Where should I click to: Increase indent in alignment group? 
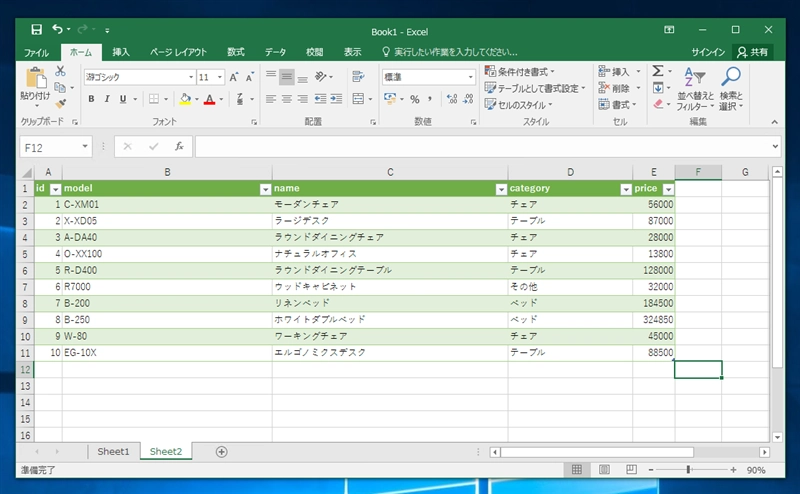pyautogui.click(x=336, y=99)
